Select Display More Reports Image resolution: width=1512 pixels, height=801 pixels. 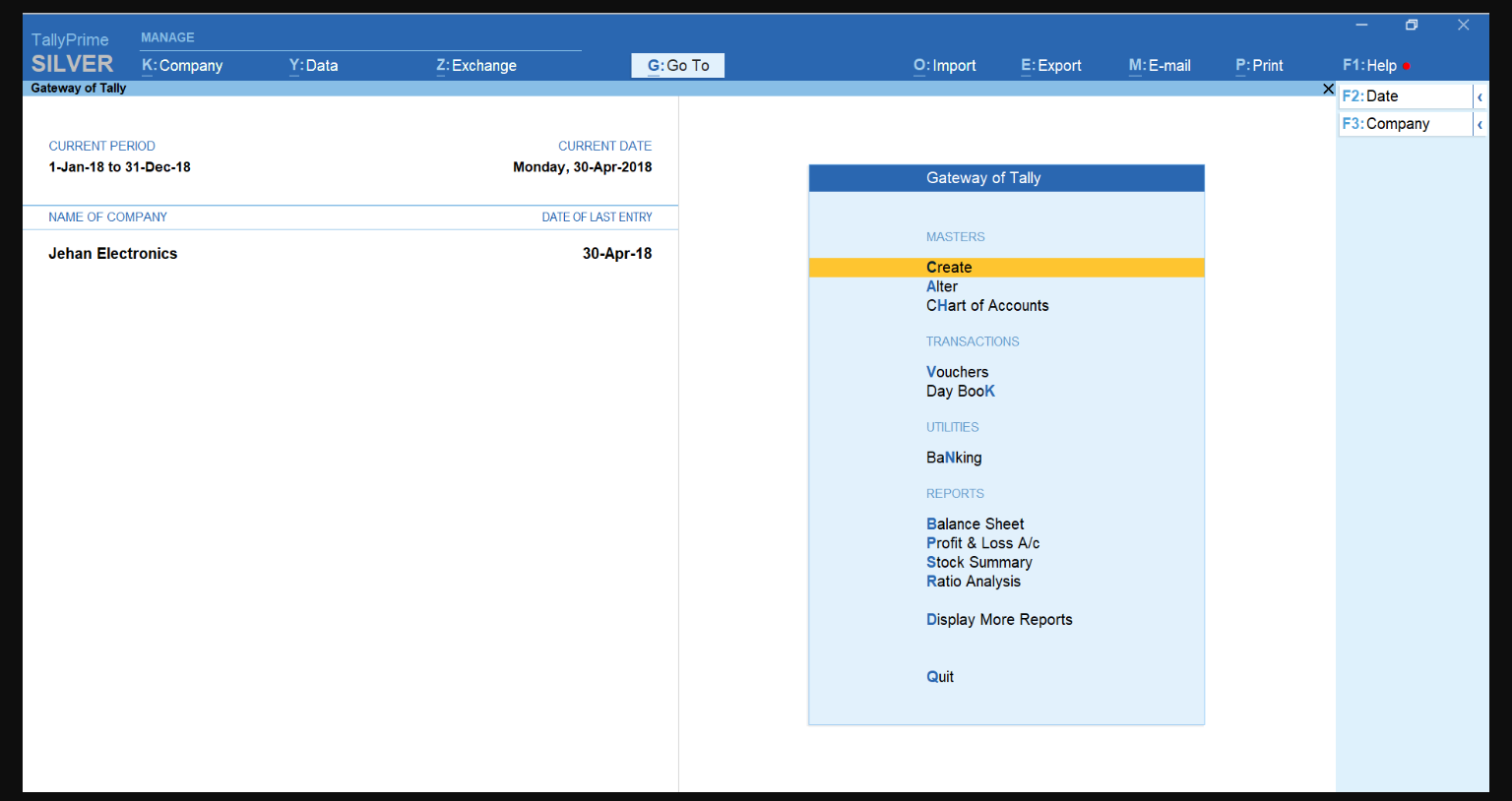point(999,620)
